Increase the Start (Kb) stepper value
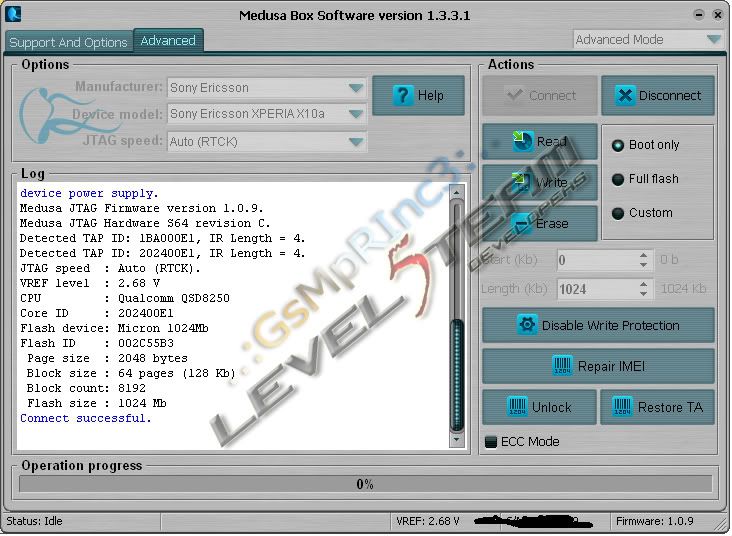 (644, 255)
